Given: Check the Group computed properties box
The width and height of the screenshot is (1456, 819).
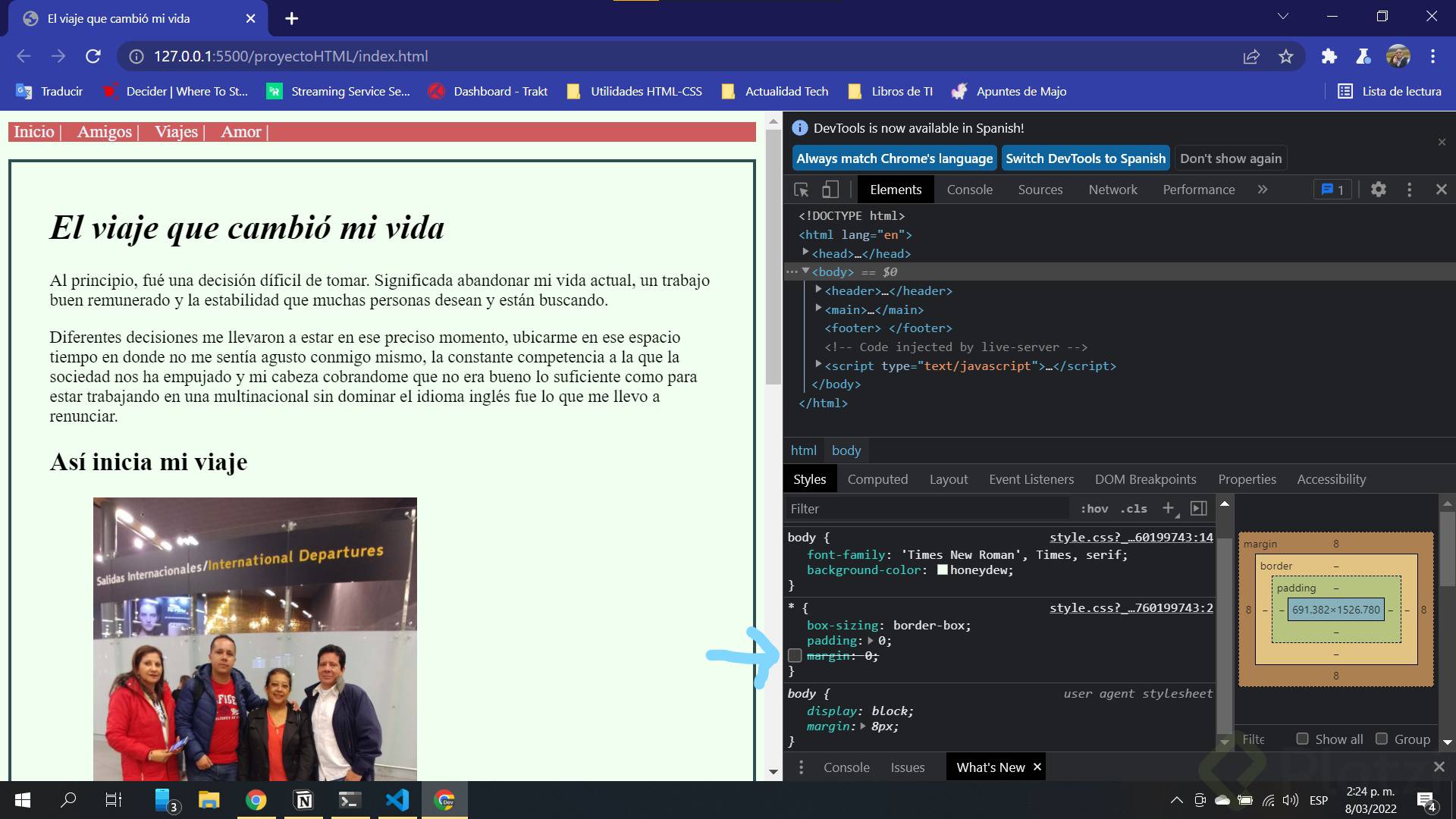Looking at the screenshot, I should click(x=1382, y=739).
